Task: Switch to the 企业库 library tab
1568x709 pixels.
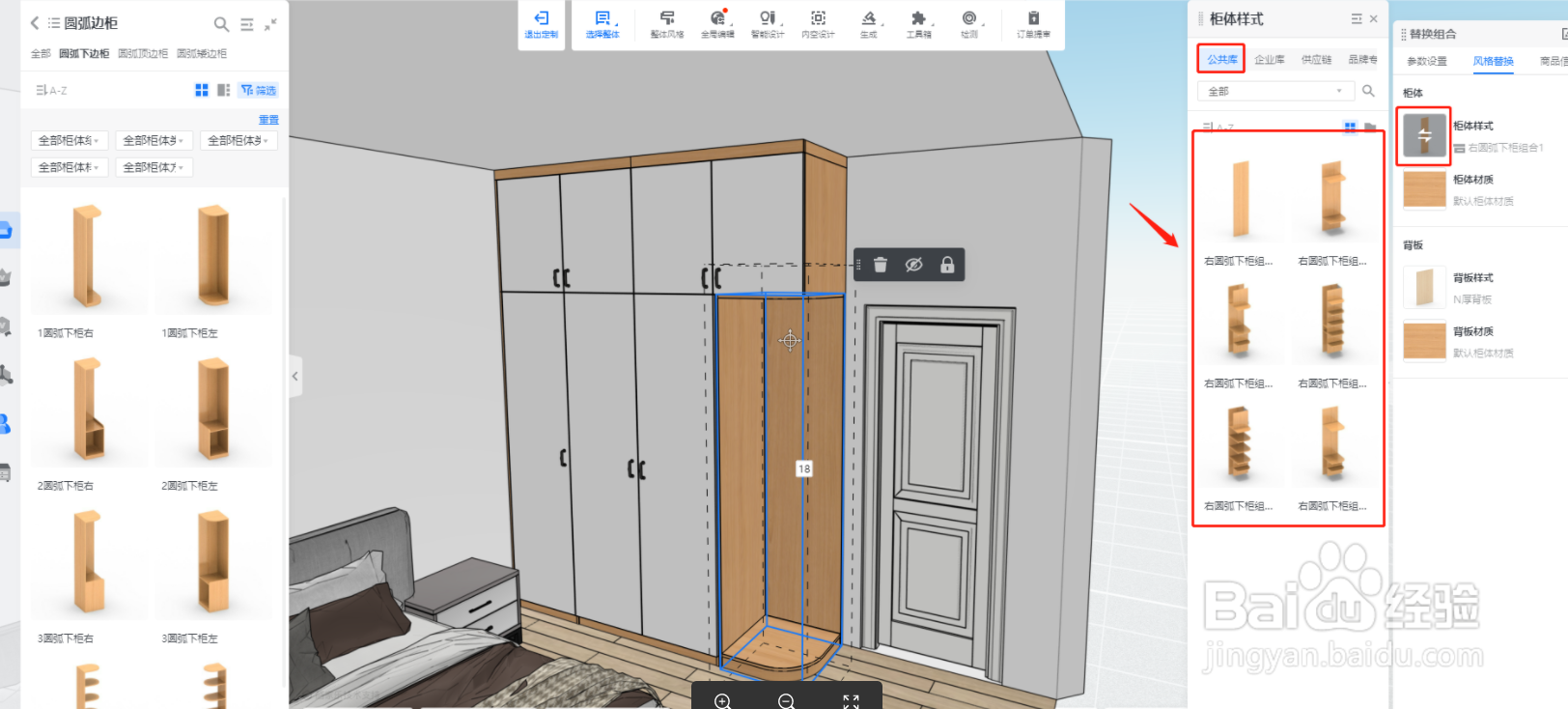Action: (x=1270, y=60)
